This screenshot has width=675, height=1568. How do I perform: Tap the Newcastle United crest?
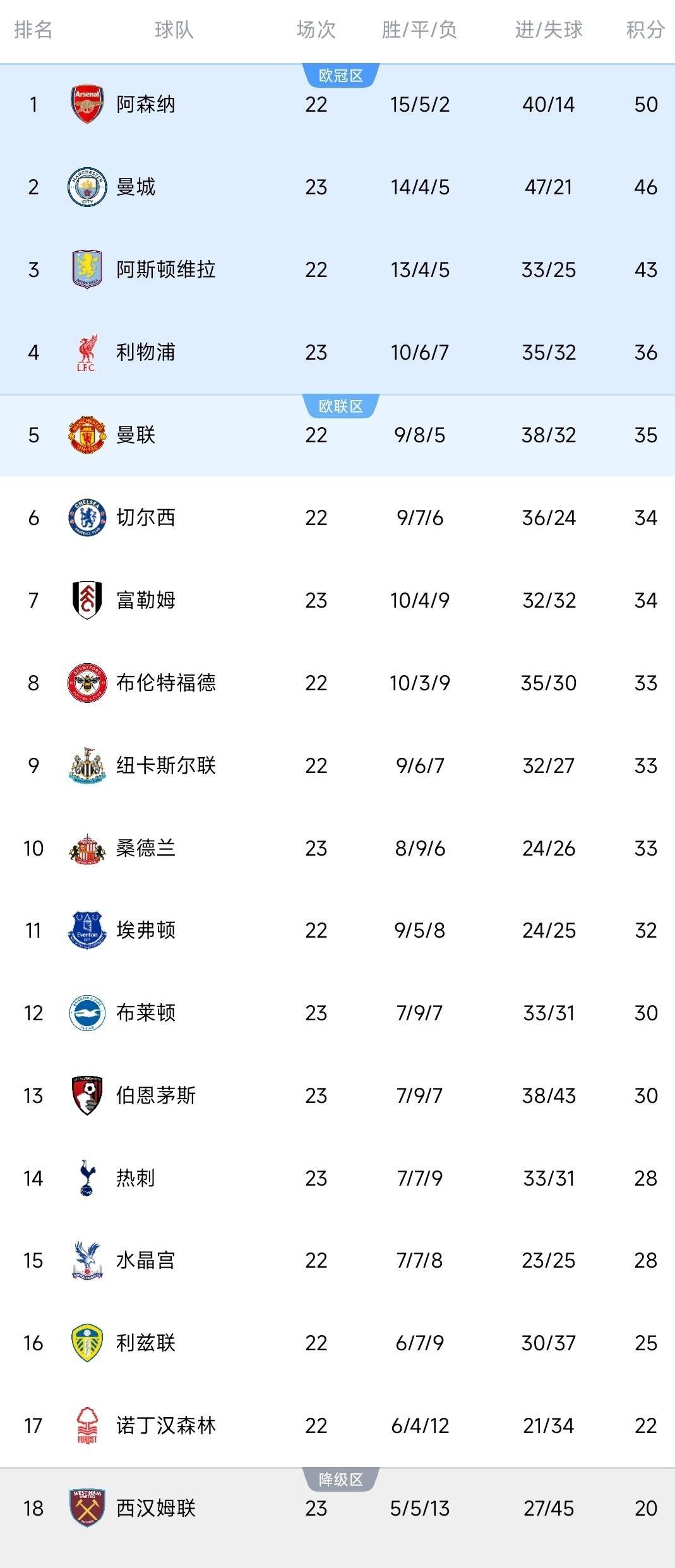pyautogui.click(x=87, y=765)
